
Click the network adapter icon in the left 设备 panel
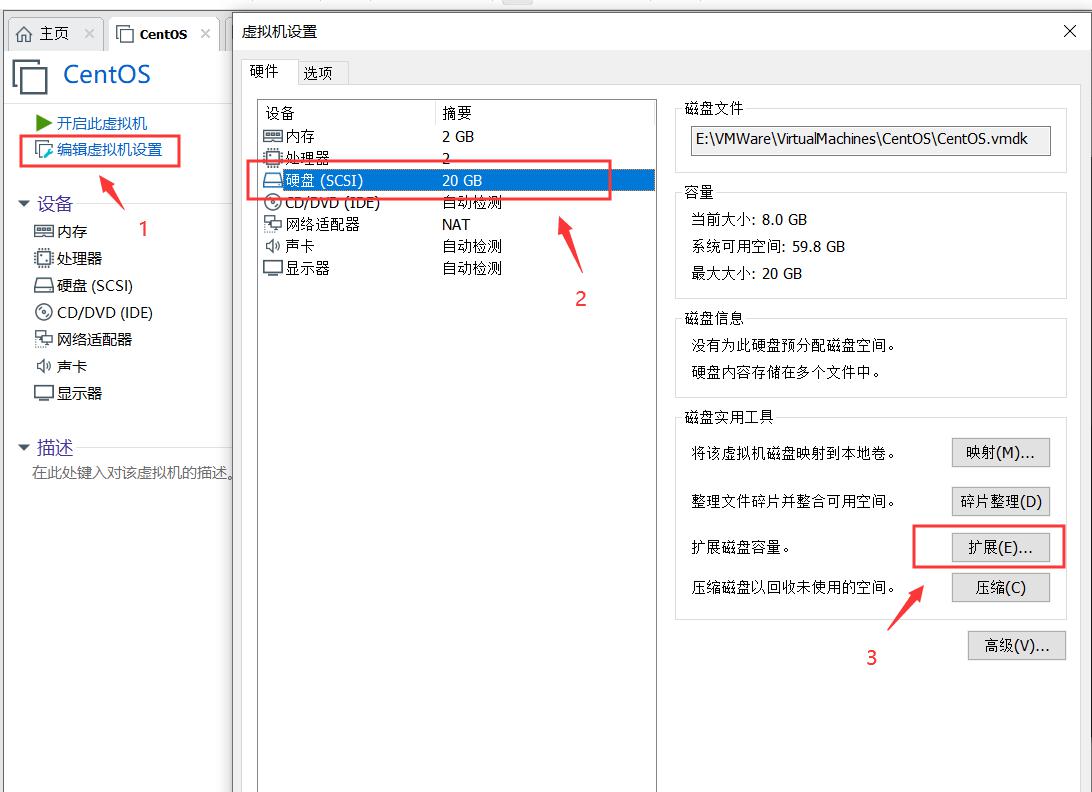[44, 339]
